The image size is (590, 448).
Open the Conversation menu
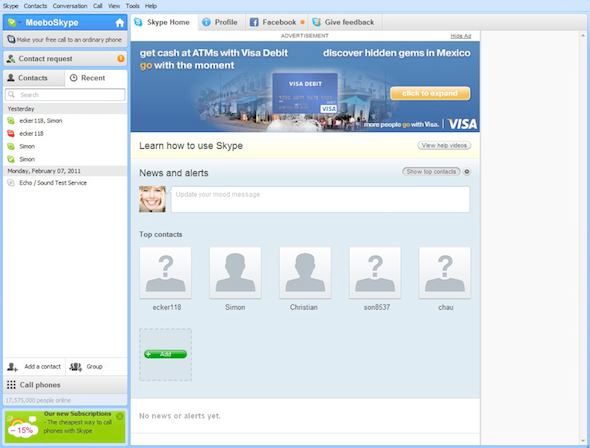point(70,6)
